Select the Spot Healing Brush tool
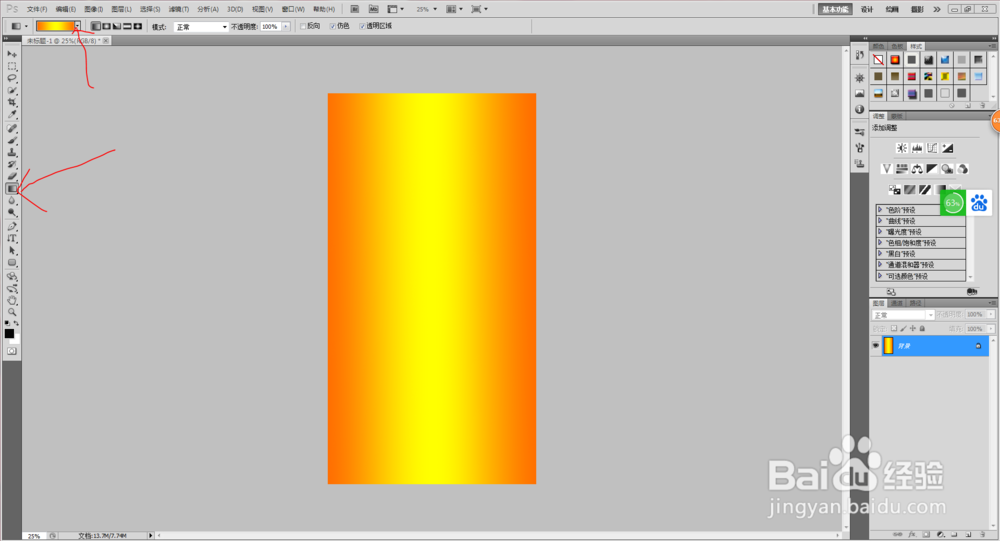The image size is (1000, 541). point(11,128)
